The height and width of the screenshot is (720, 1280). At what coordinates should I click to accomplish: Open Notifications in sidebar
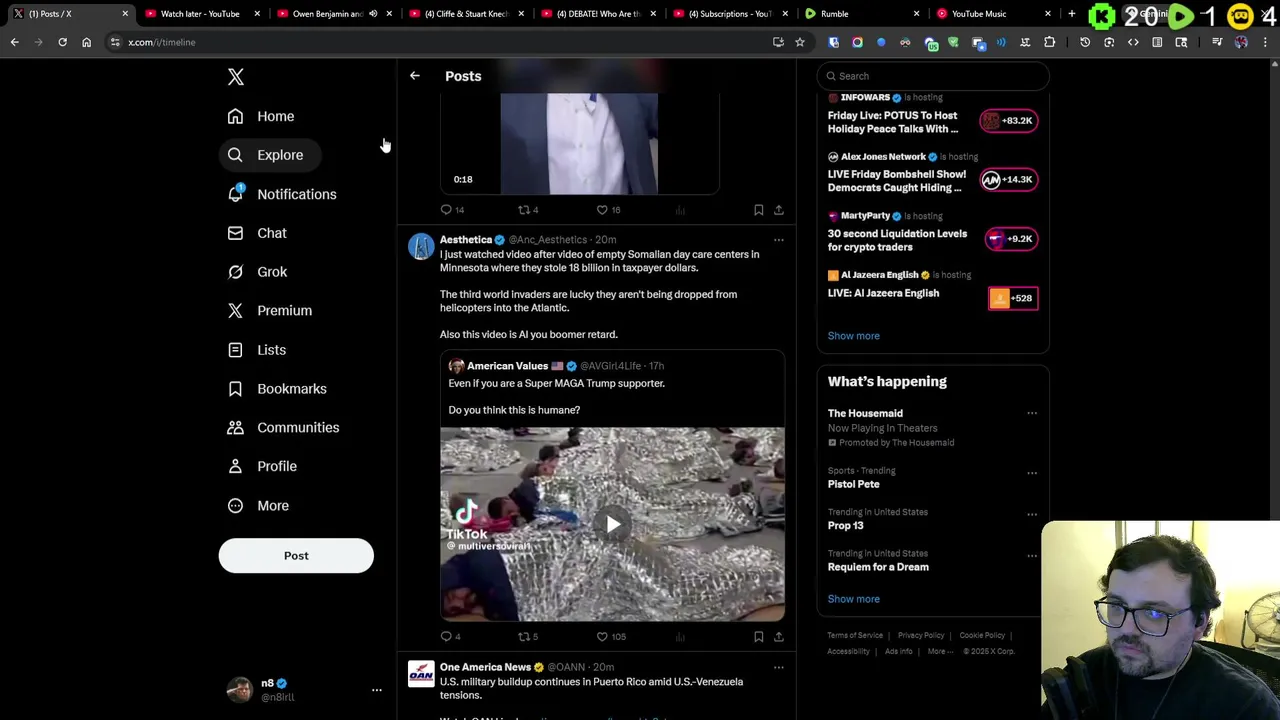pos(281,194)
